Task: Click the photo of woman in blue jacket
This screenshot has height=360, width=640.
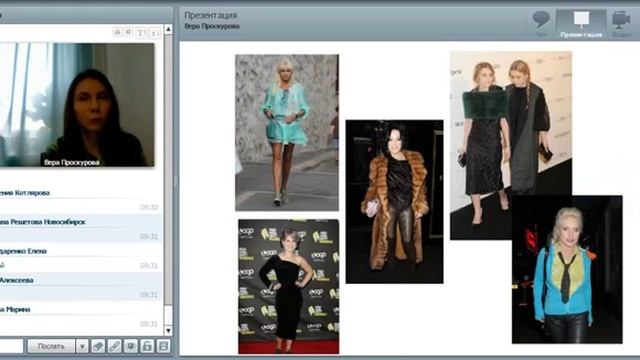Action: pos(567,269)
